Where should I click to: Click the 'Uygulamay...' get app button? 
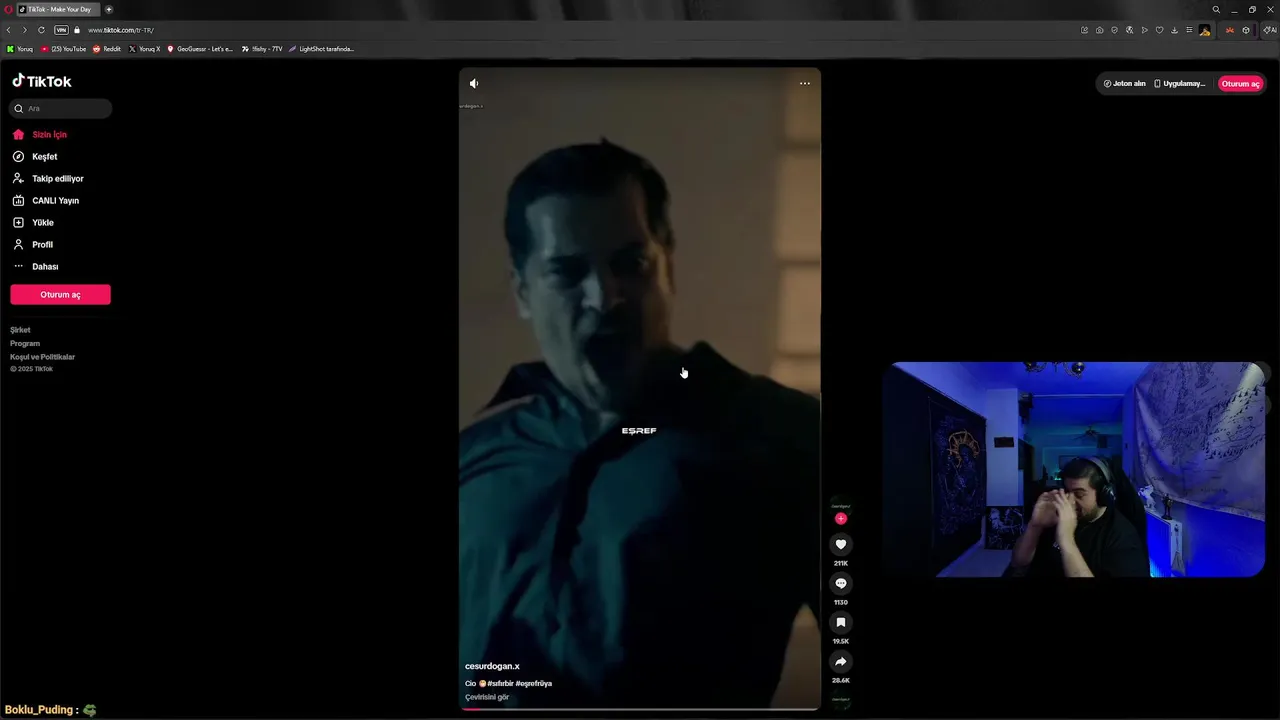point(1180,83)
